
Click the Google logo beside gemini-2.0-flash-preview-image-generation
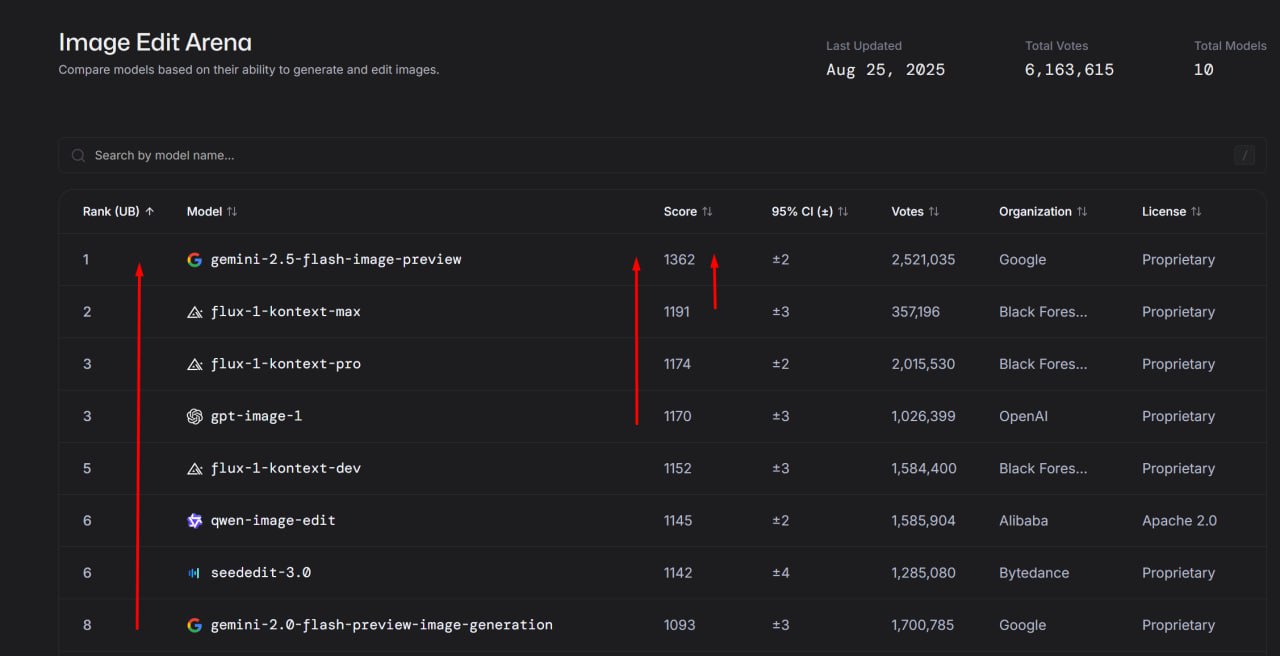coord(195,625)
